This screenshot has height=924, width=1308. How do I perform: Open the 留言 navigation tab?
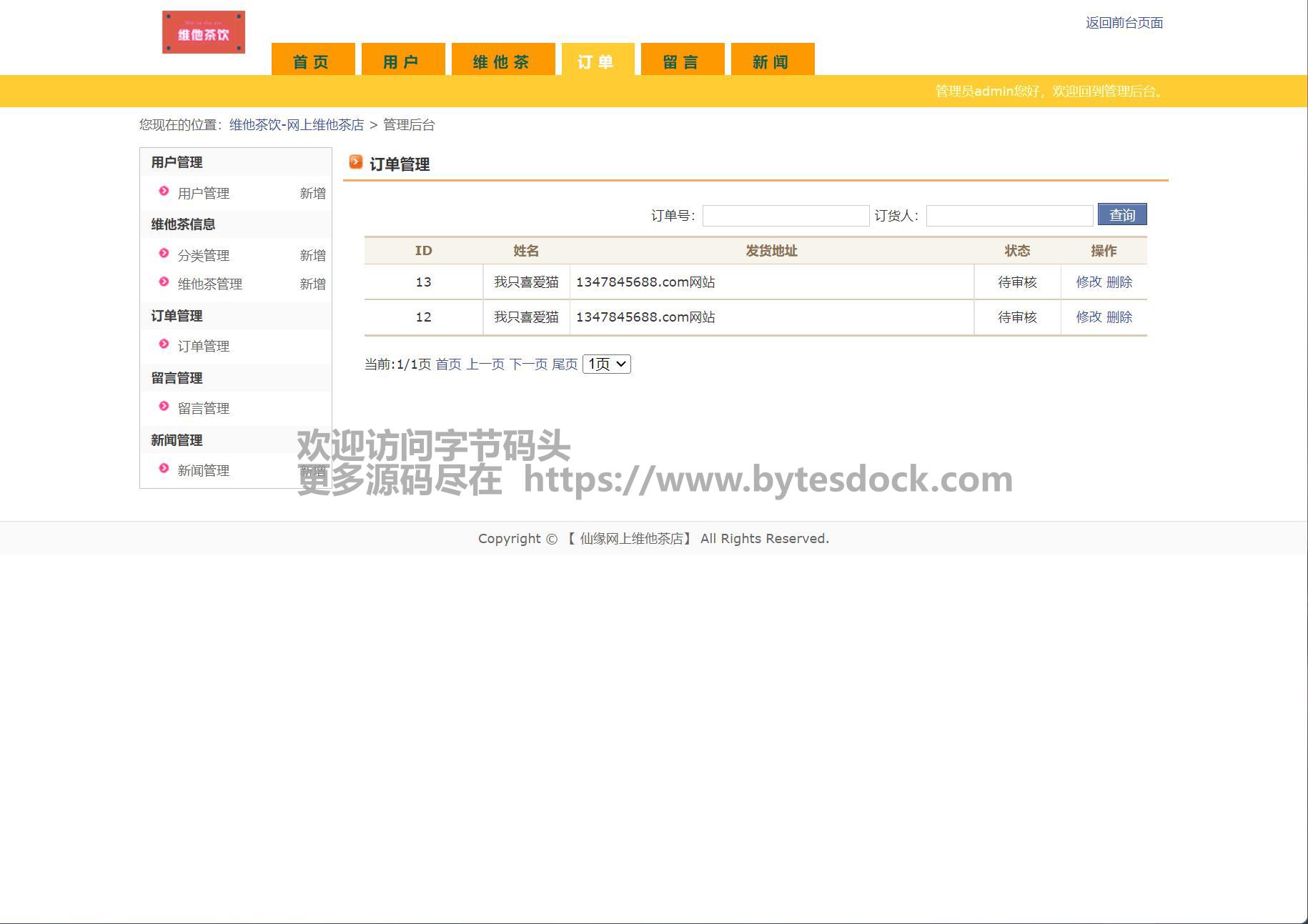(x=682, y=61)
